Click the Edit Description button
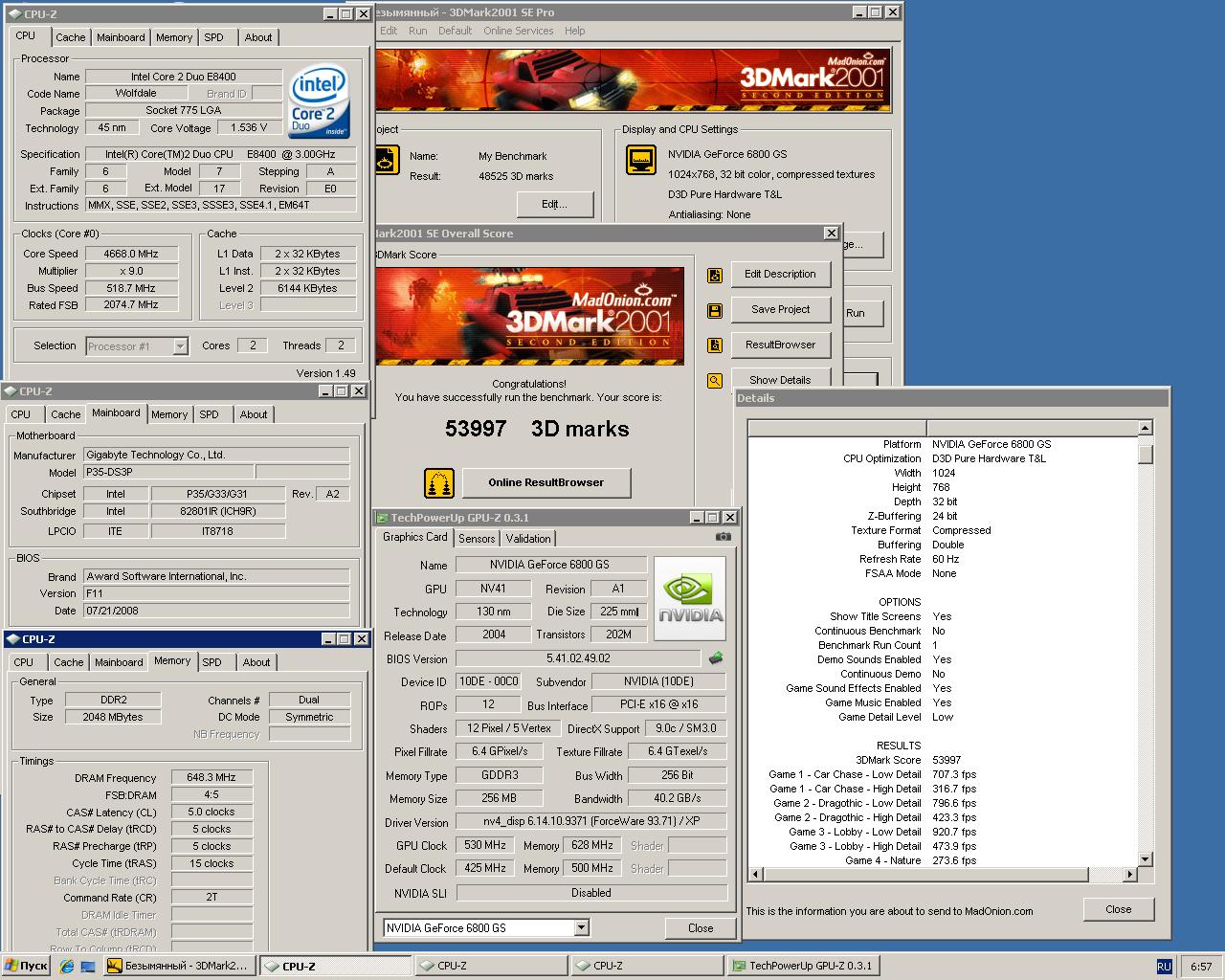The height and width of the screenshot is (980, 1225). point(781,275)
